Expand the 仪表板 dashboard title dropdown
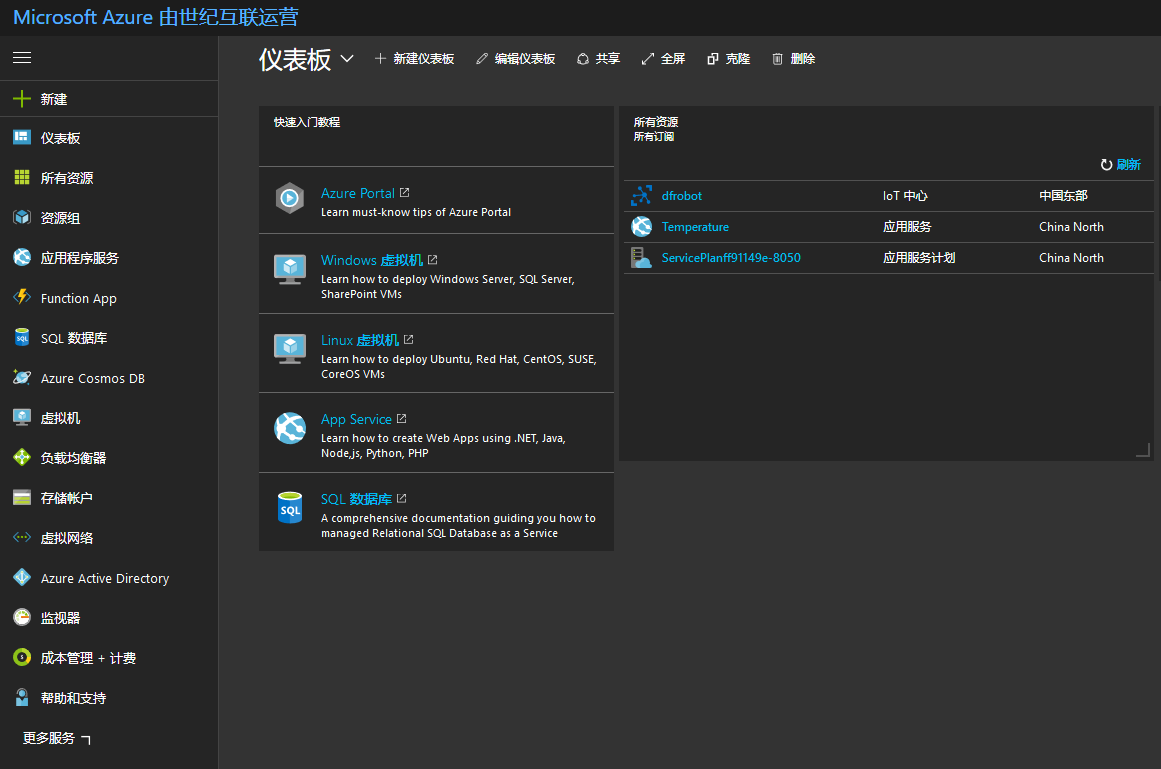This screenshot has width=1161, height=769. 347,59
